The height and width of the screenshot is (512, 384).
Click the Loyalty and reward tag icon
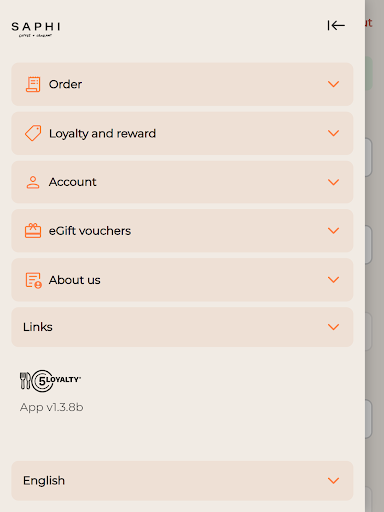coord(33,133)
